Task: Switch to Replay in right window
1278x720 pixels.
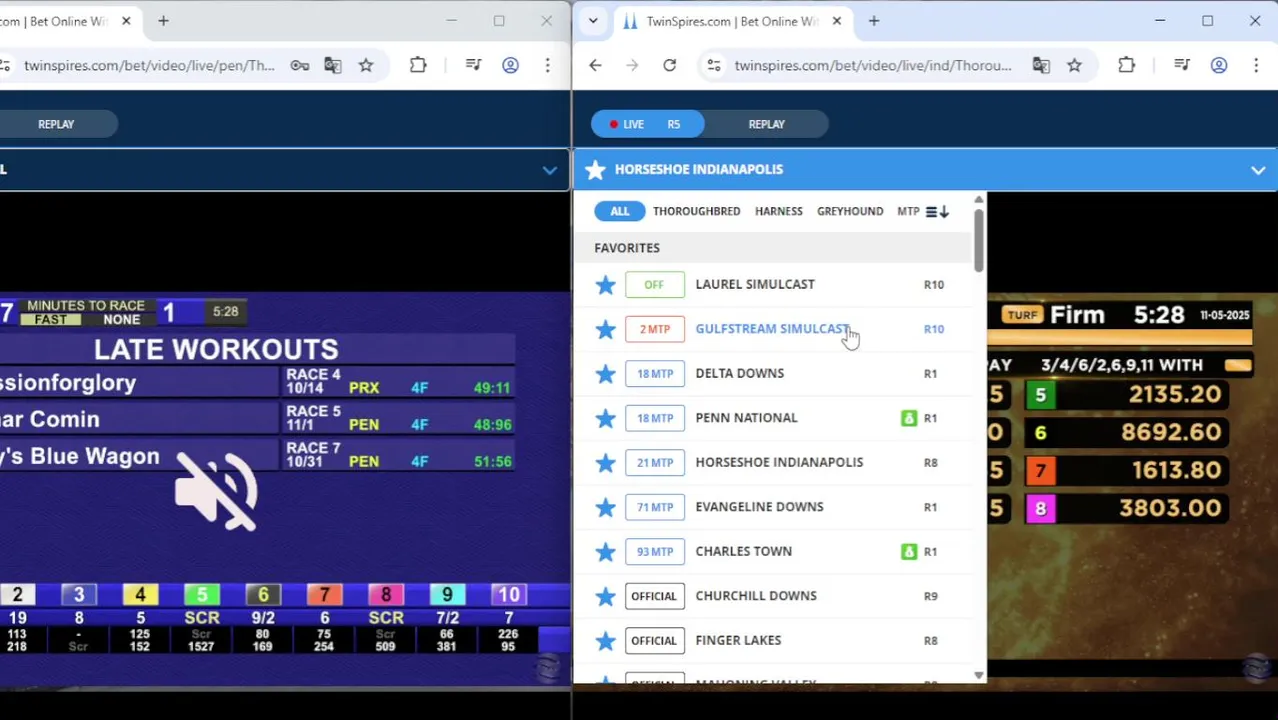Action: click(x=767, y=124)
